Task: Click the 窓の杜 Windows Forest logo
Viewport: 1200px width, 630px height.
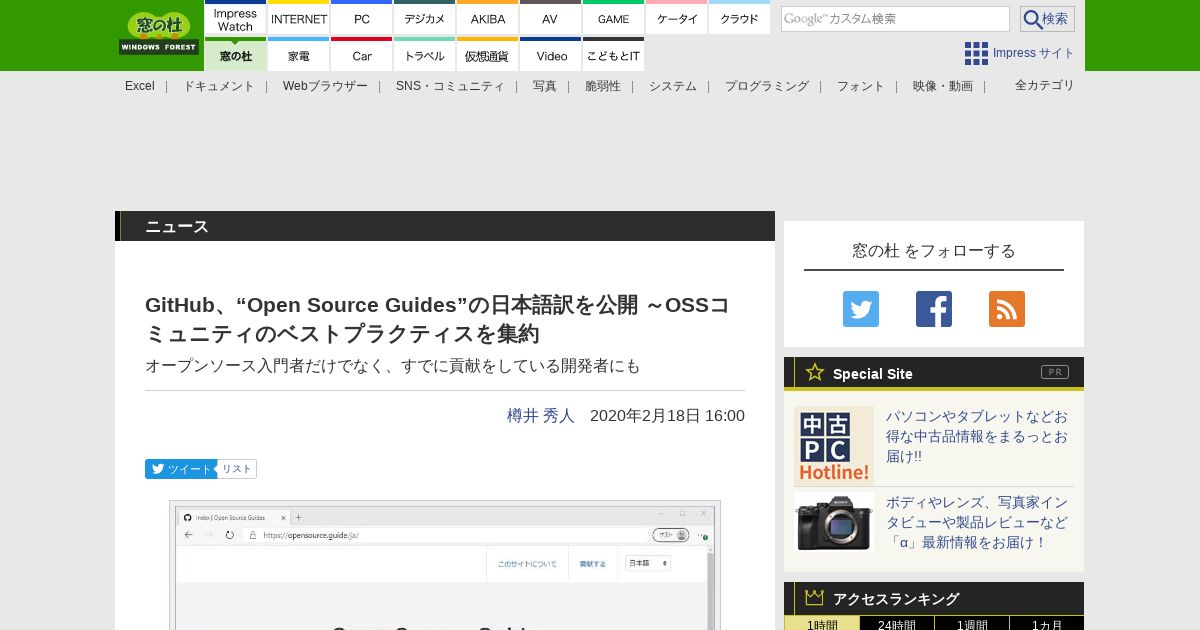Action: click(159, 34)
